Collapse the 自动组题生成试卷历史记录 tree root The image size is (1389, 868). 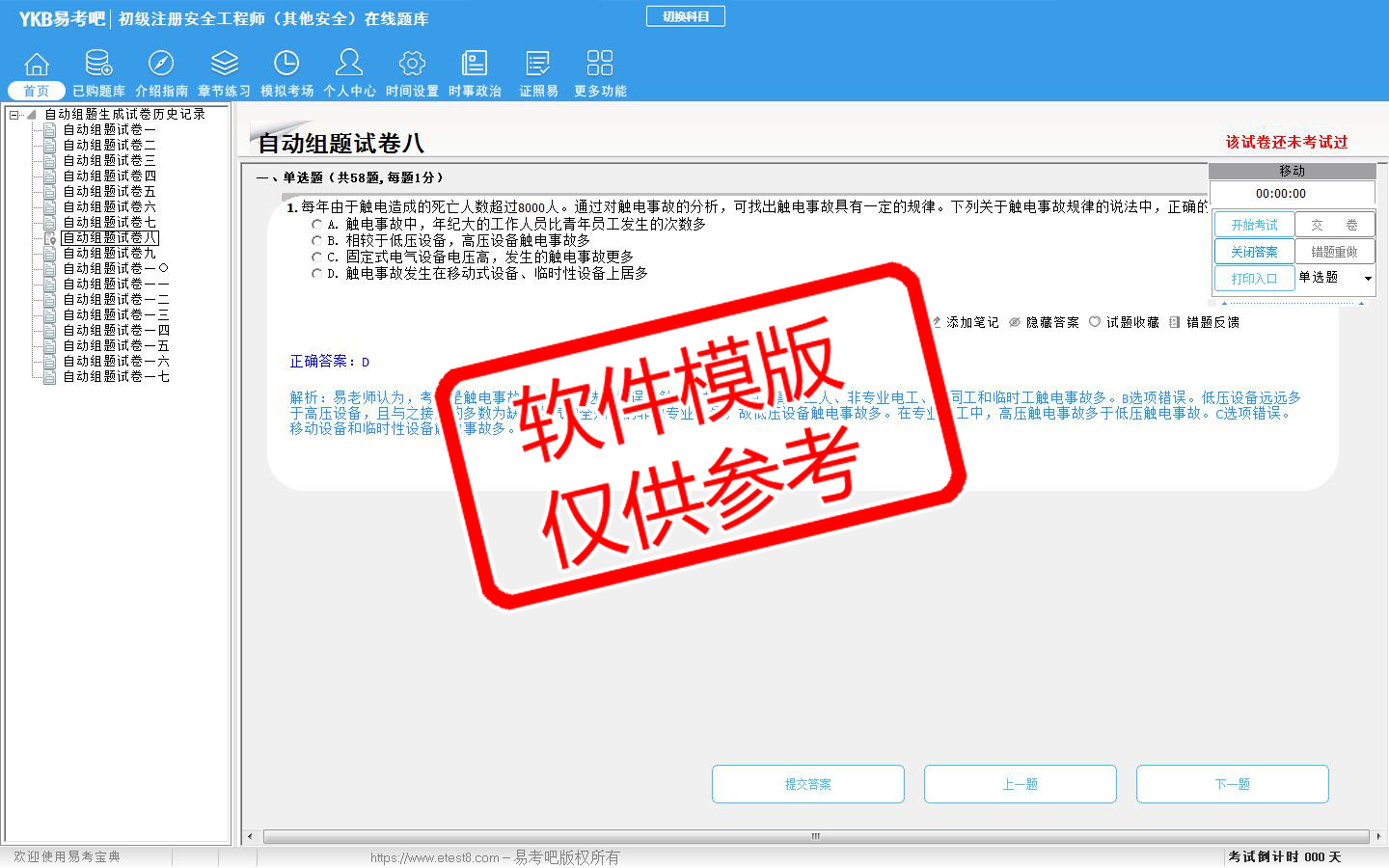[14, 115]
